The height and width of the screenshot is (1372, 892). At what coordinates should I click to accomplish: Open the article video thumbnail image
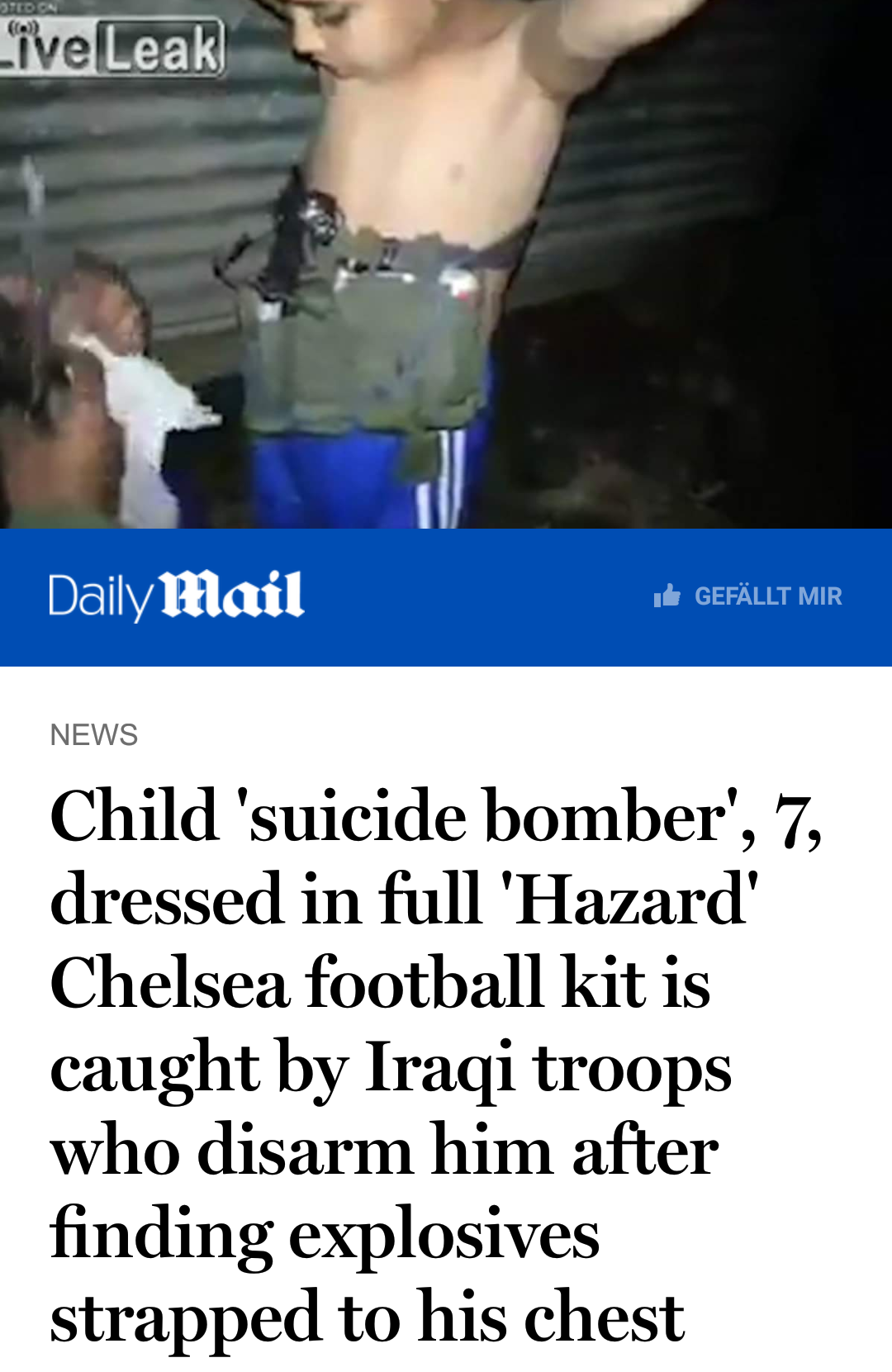pos(446,264)
